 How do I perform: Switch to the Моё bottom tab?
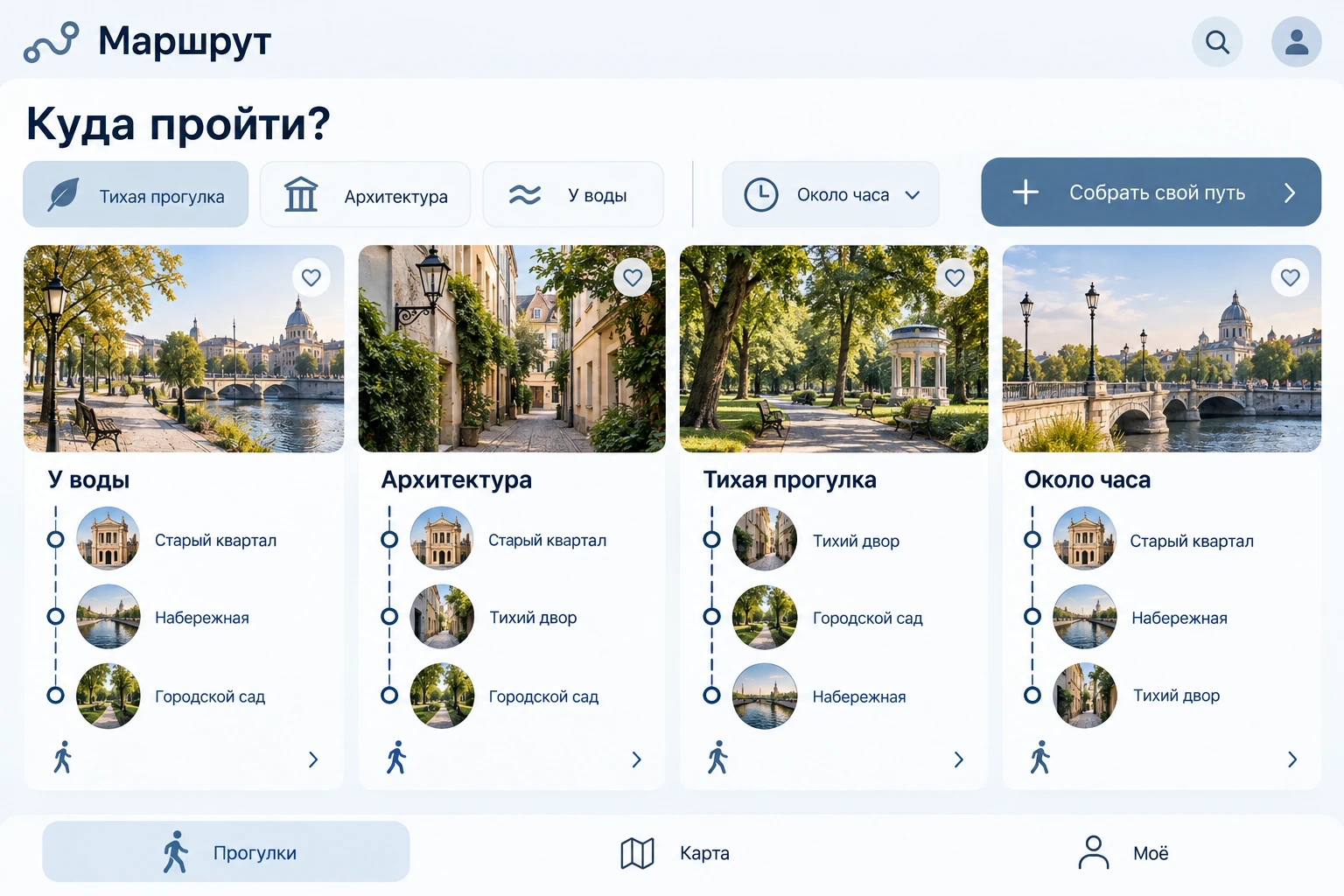coord(1123,853)
